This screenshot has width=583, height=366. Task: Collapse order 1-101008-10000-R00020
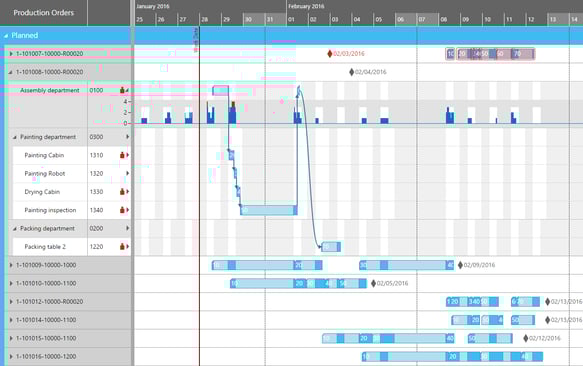tap(10, 72)
